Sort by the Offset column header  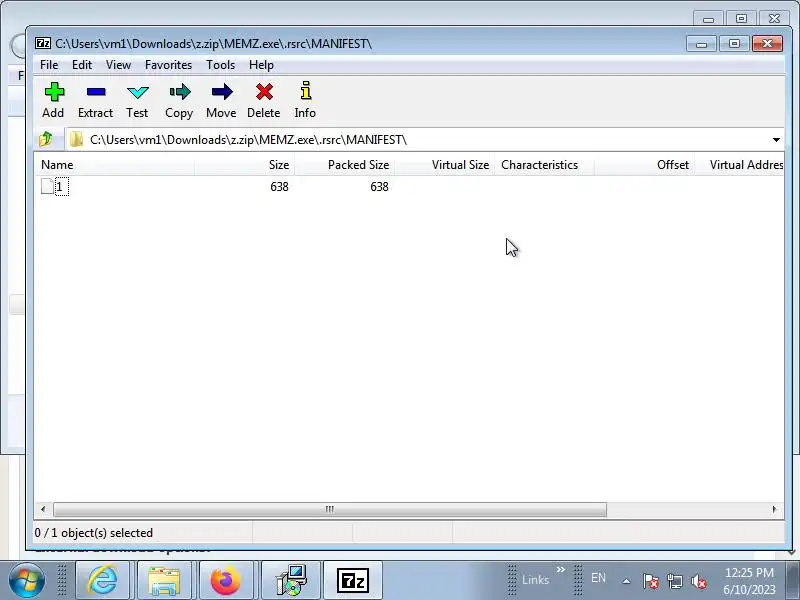click(x=644, y=165)
